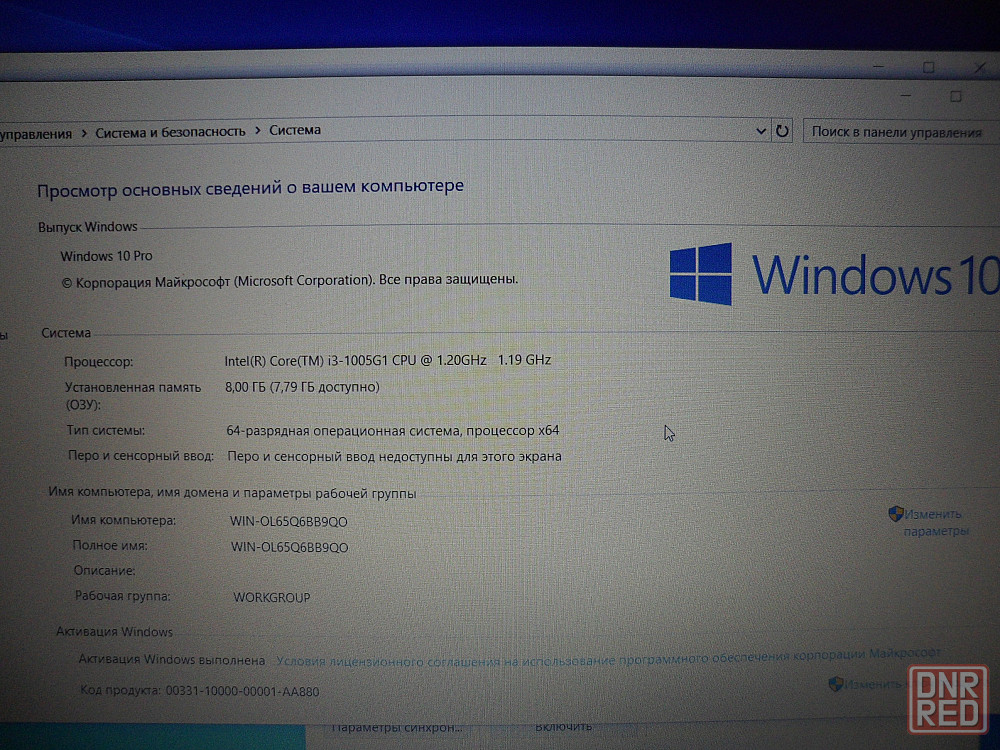
Task: Select the 'Система' breadcrumb item
Action: point(295,130)
